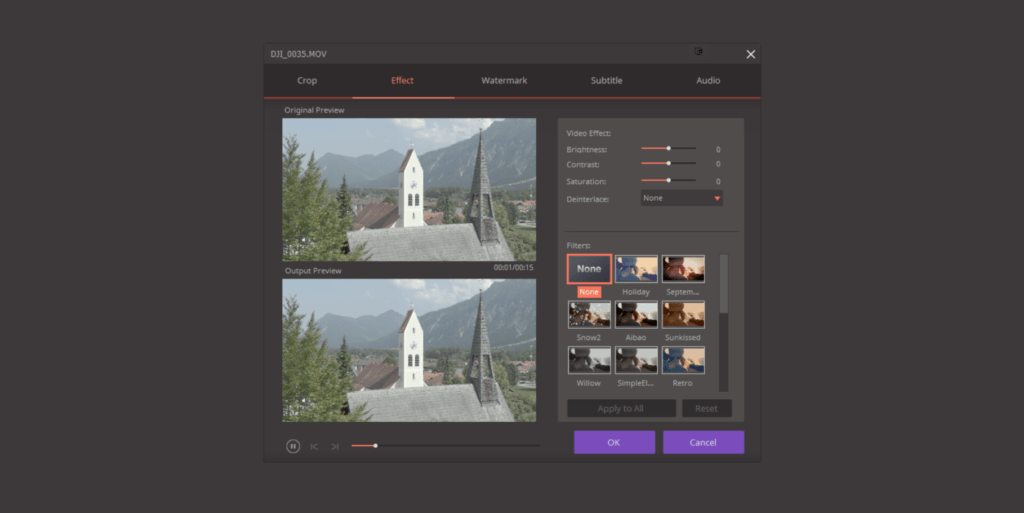Pause the video preview playback

click(293, 446)
